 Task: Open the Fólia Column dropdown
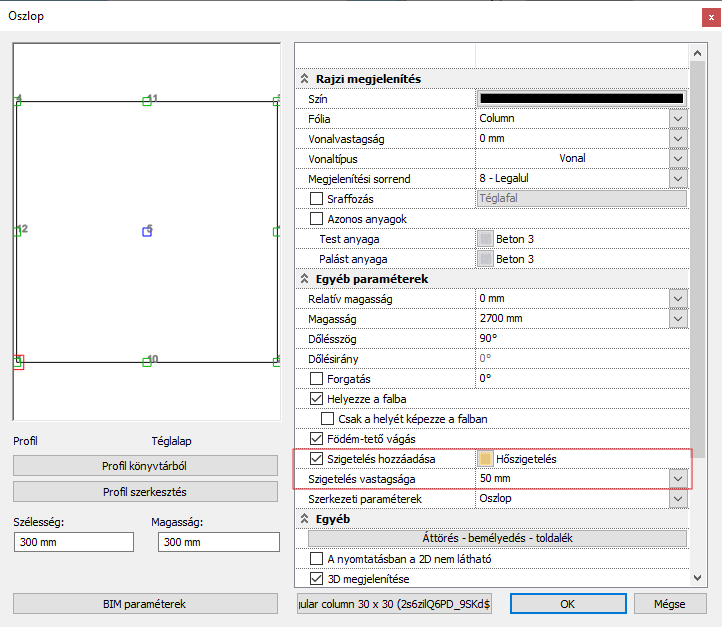678,119
